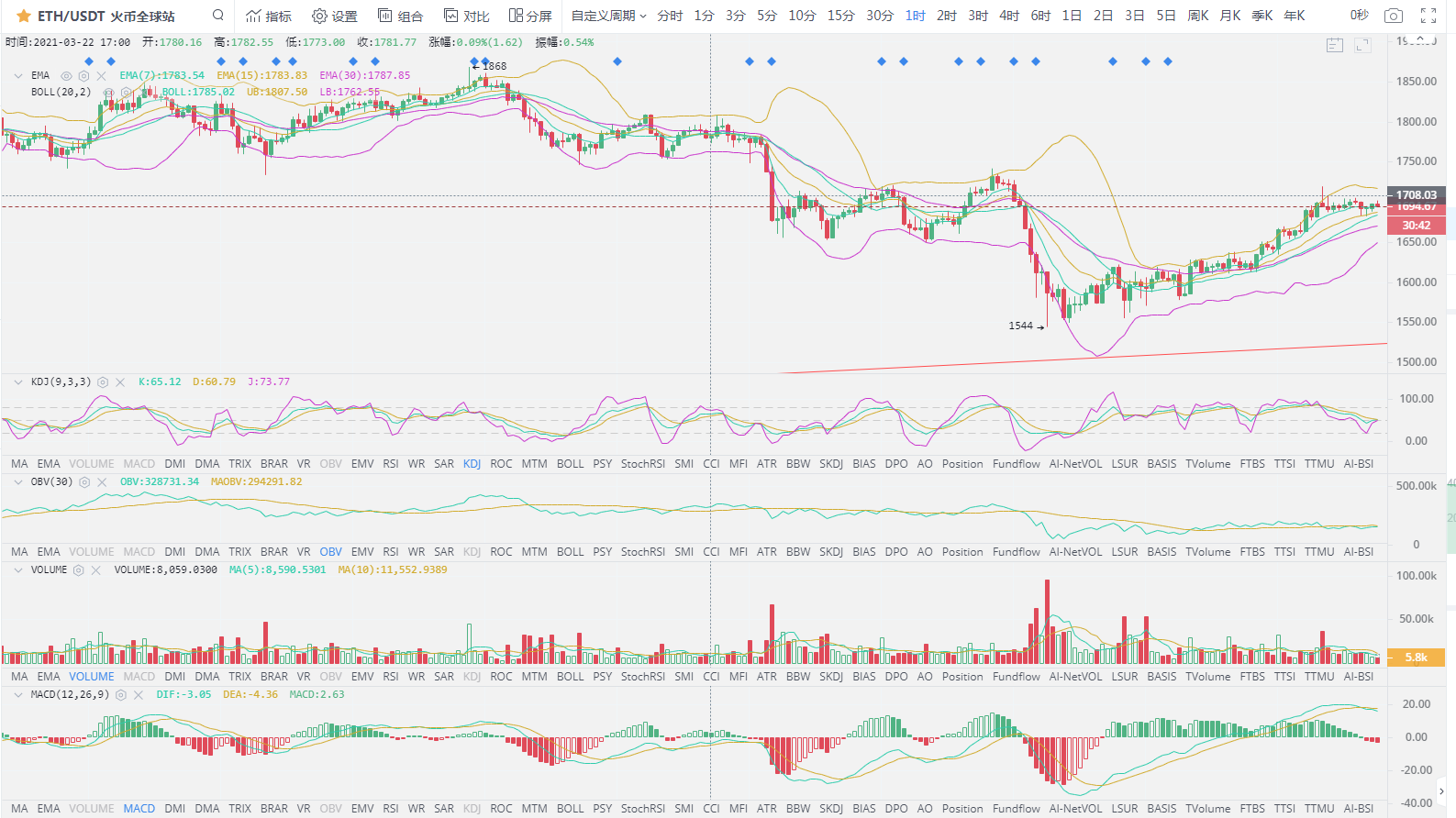
Task: Click the 对比 compare button
Action: point(466,16)
